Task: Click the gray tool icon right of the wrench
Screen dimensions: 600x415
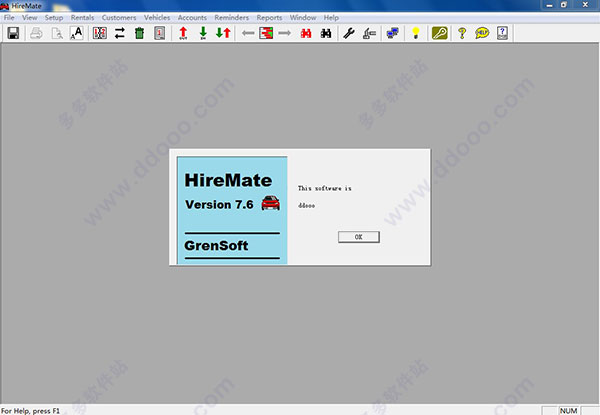Action: click(369, 33)
